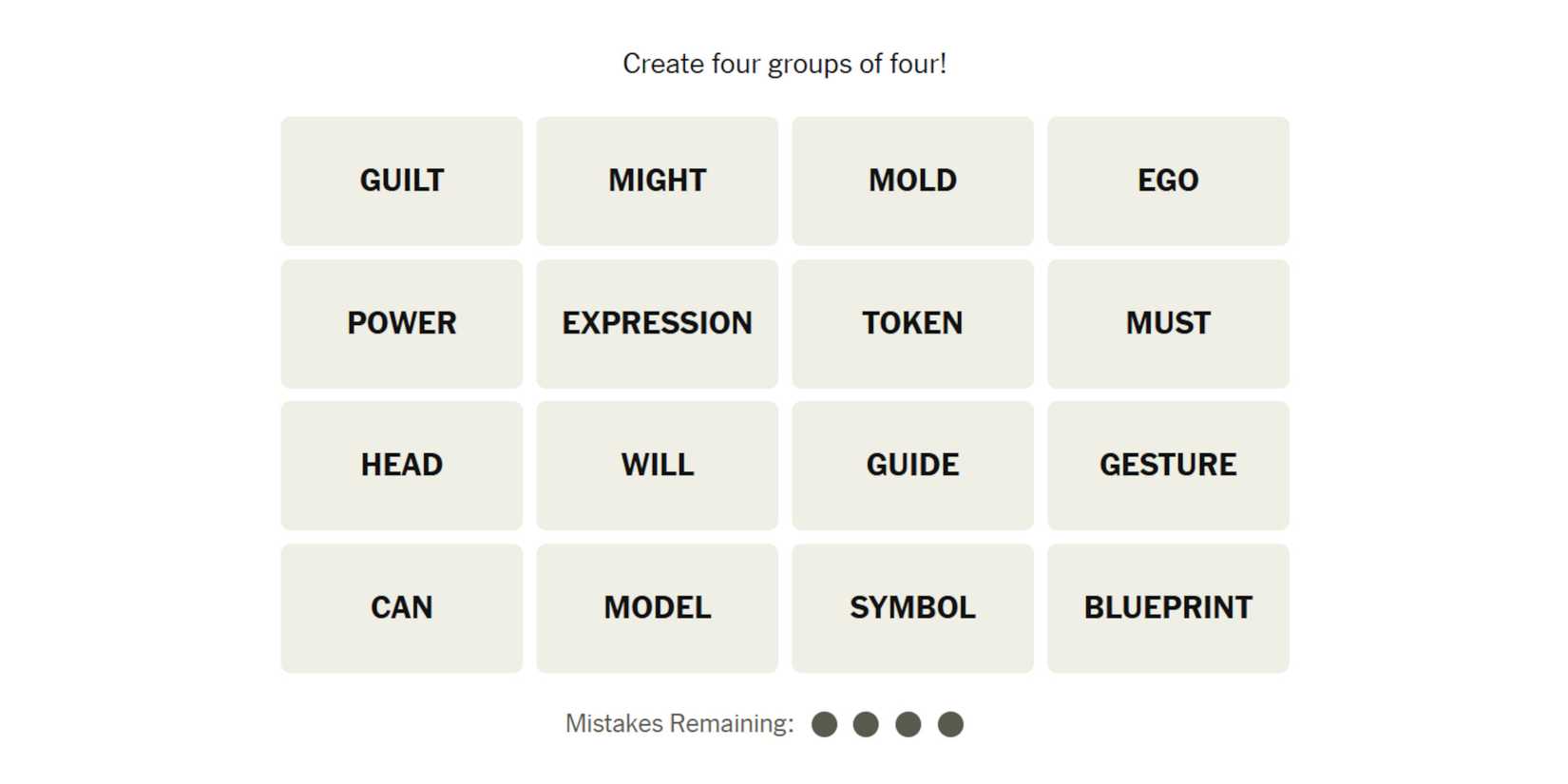Click the first mistakes remaining dot

pos(824,724)
